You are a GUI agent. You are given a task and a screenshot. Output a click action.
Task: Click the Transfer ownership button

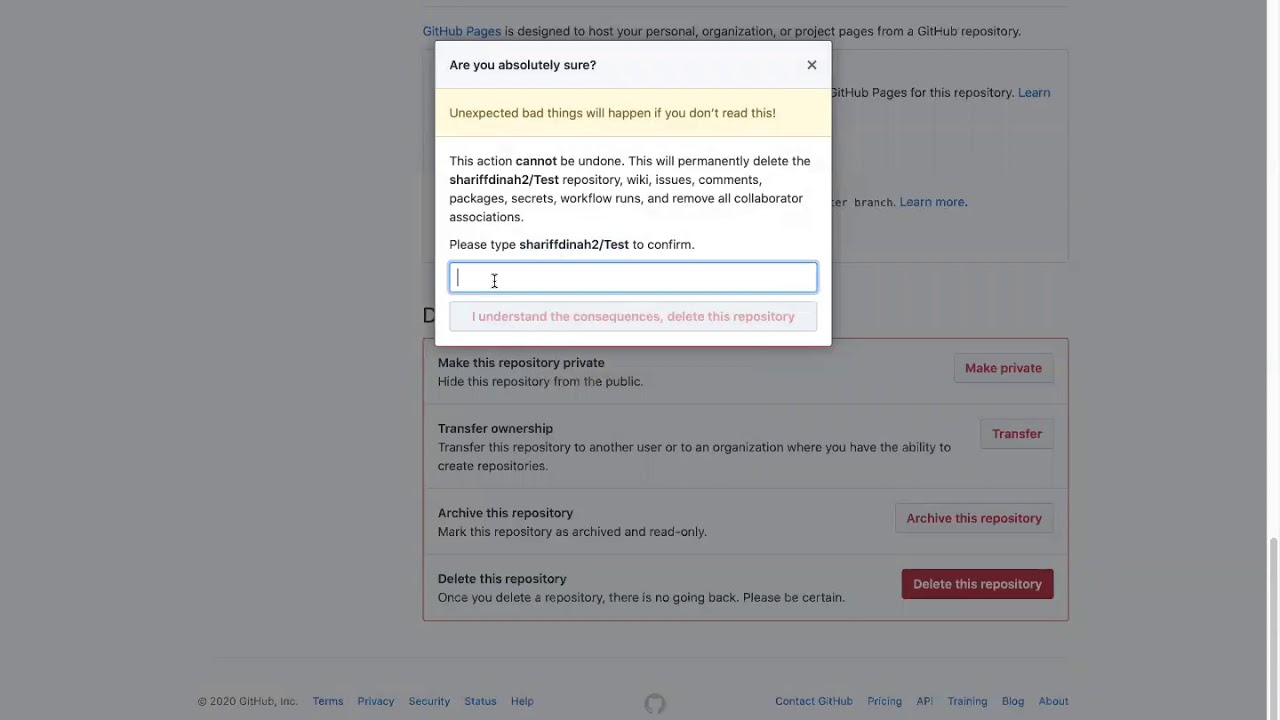point(1017,434)
